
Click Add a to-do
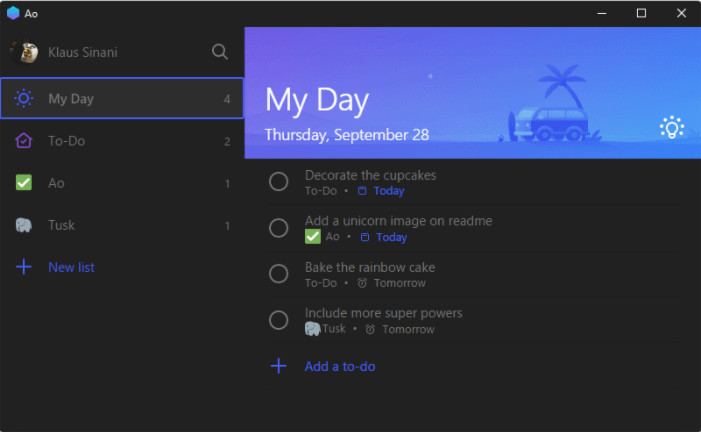point(340,366)
